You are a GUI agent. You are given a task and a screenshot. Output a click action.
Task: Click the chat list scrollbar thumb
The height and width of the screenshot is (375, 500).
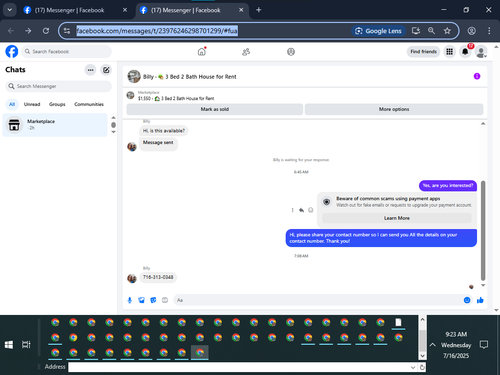pos(113,125)
